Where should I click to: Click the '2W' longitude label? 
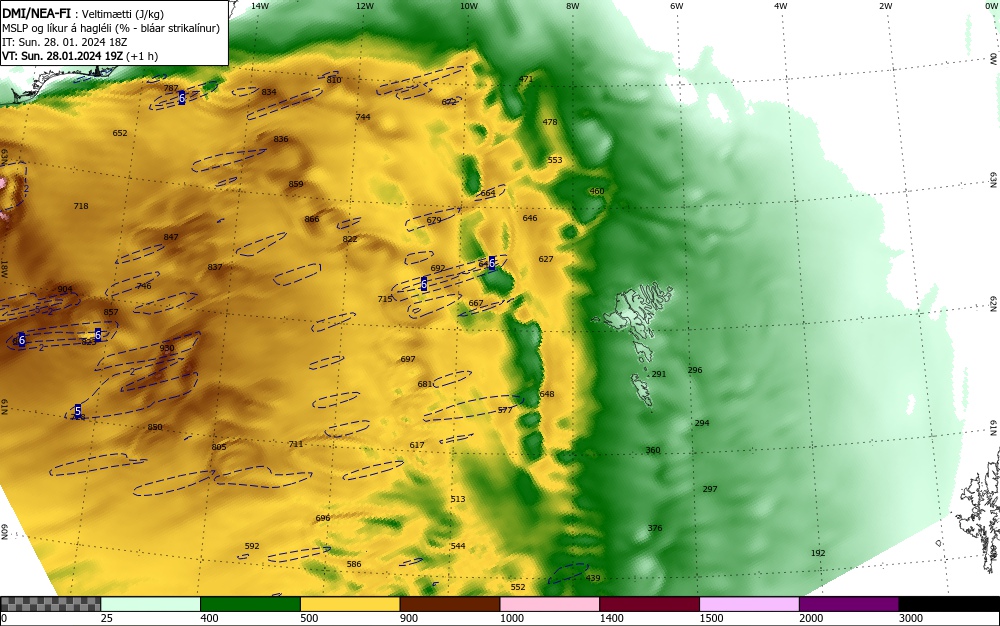tap(885, 6)
